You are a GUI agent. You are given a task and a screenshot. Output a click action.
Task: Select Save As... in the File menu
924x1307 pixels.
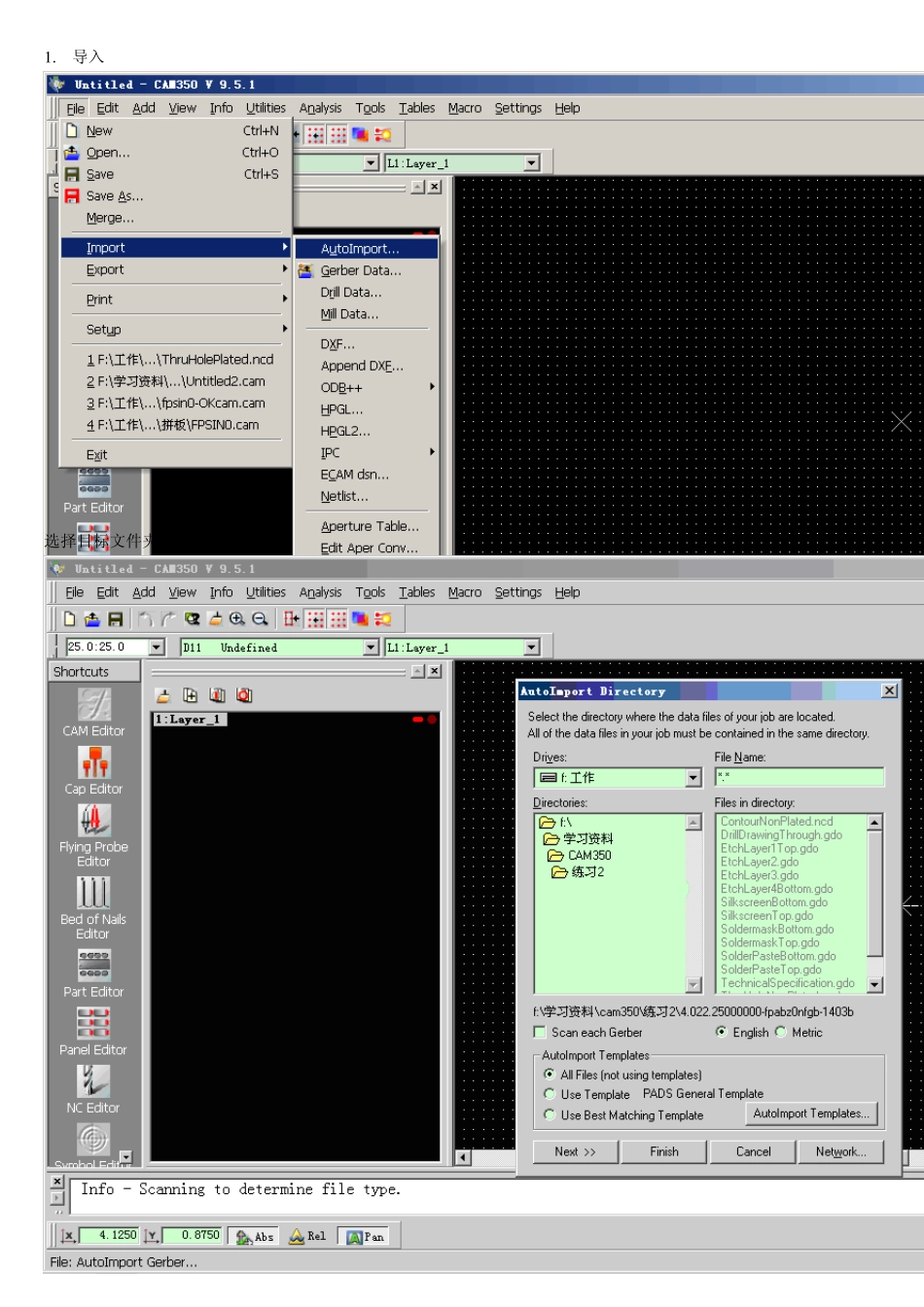[176, 196]
